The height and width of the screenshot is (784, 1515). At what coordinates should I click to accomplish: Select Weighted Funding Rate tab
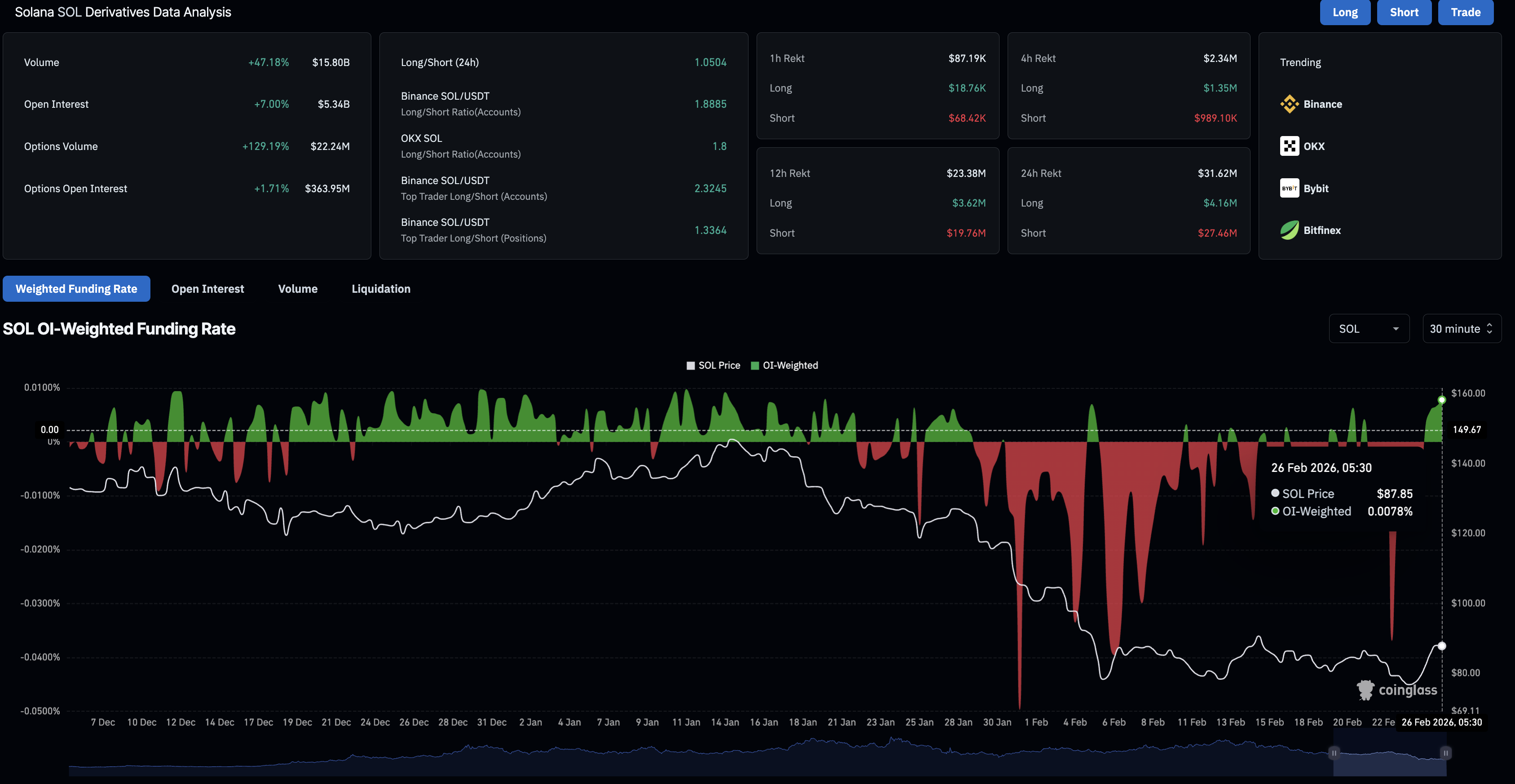pyautogui.click(x=76, y=289)
